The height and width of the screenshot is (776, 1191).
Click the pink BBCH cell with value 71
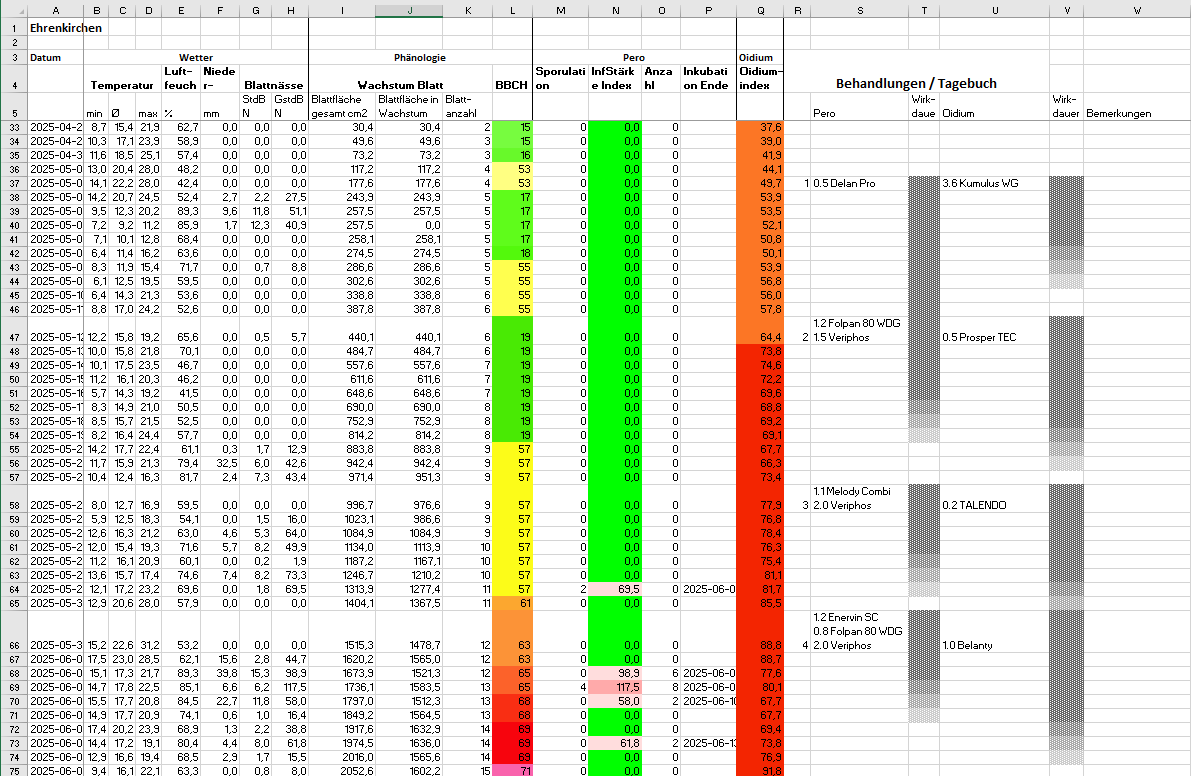tap(512, 770)
